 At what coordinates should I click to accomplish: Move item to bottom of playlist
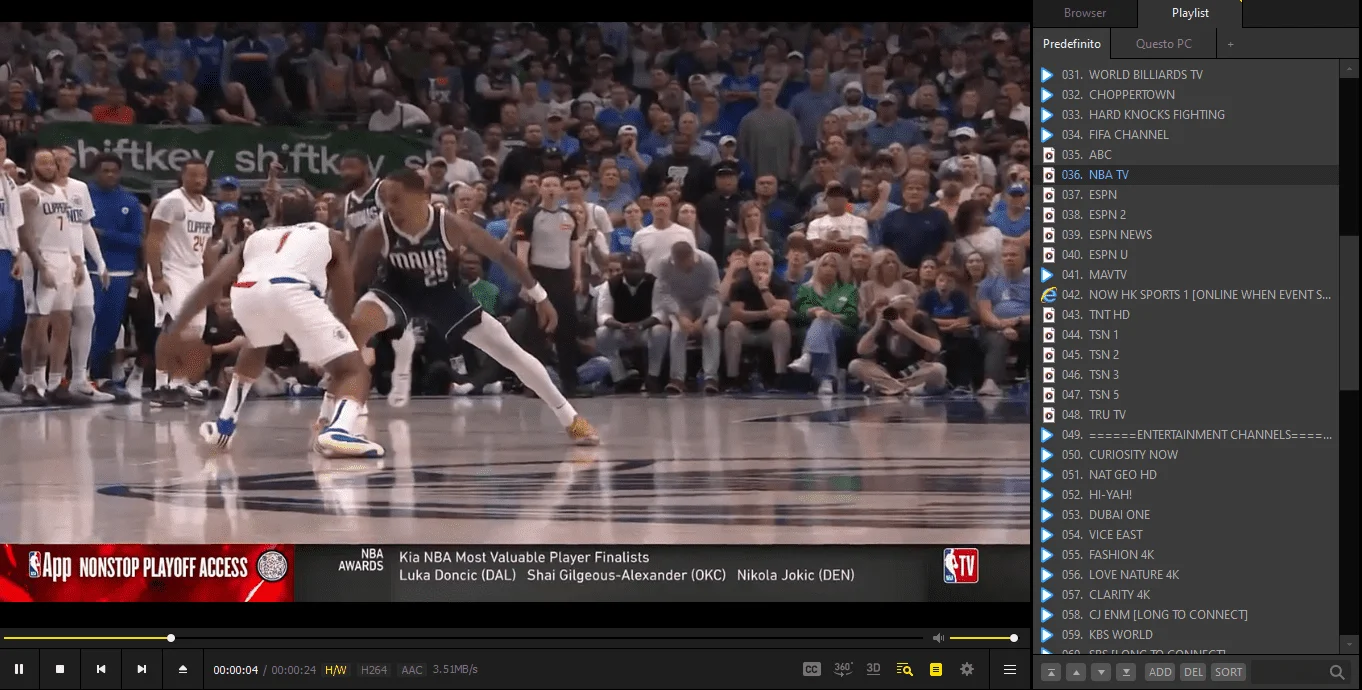(1126, 672)
